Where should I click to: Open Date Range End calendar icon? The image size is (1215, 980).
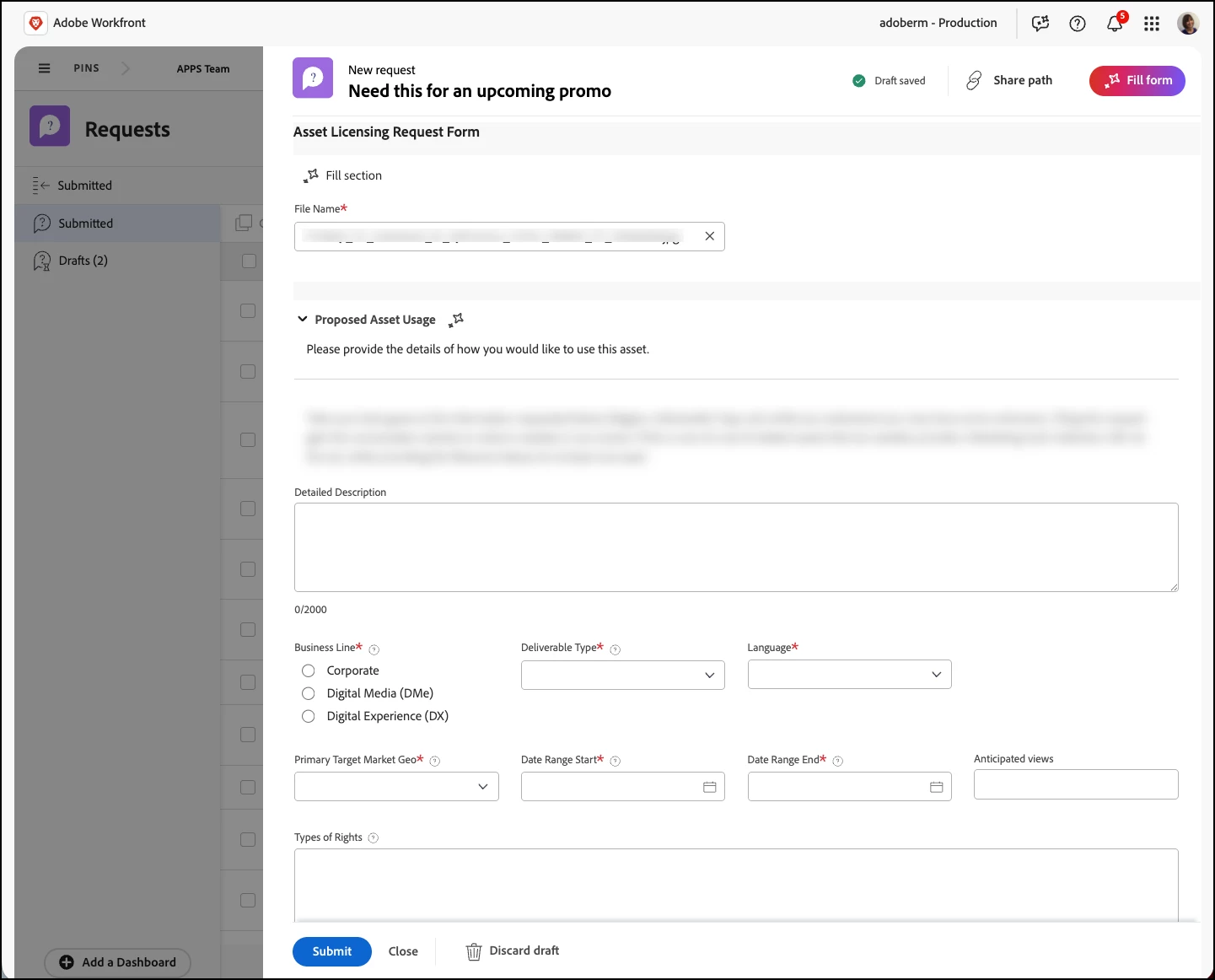[x=937, y=787]
